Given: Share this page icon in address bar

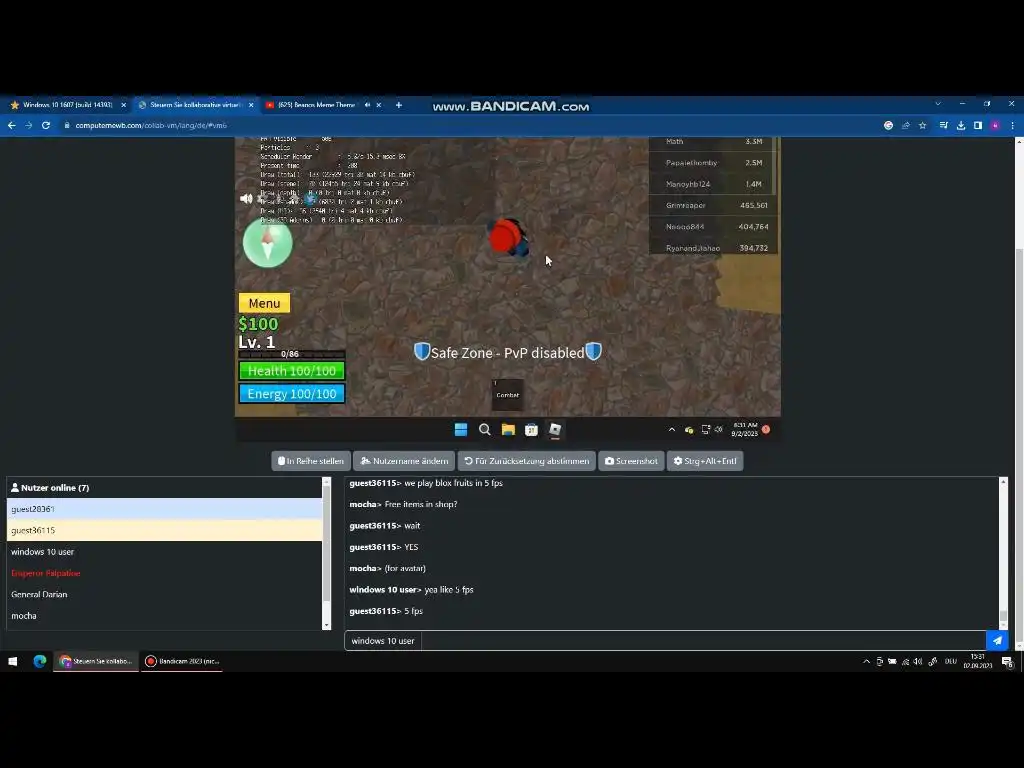Looking at the screenshot, I should [x=906, y=125].
